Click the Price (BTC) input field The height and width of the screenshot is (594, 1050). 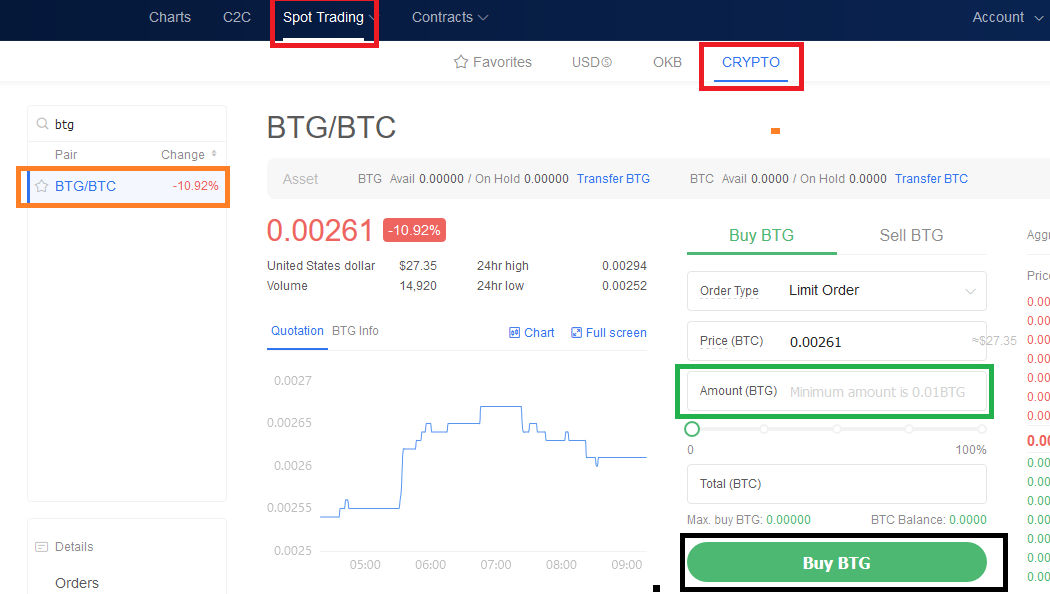(x=836, y=342)
